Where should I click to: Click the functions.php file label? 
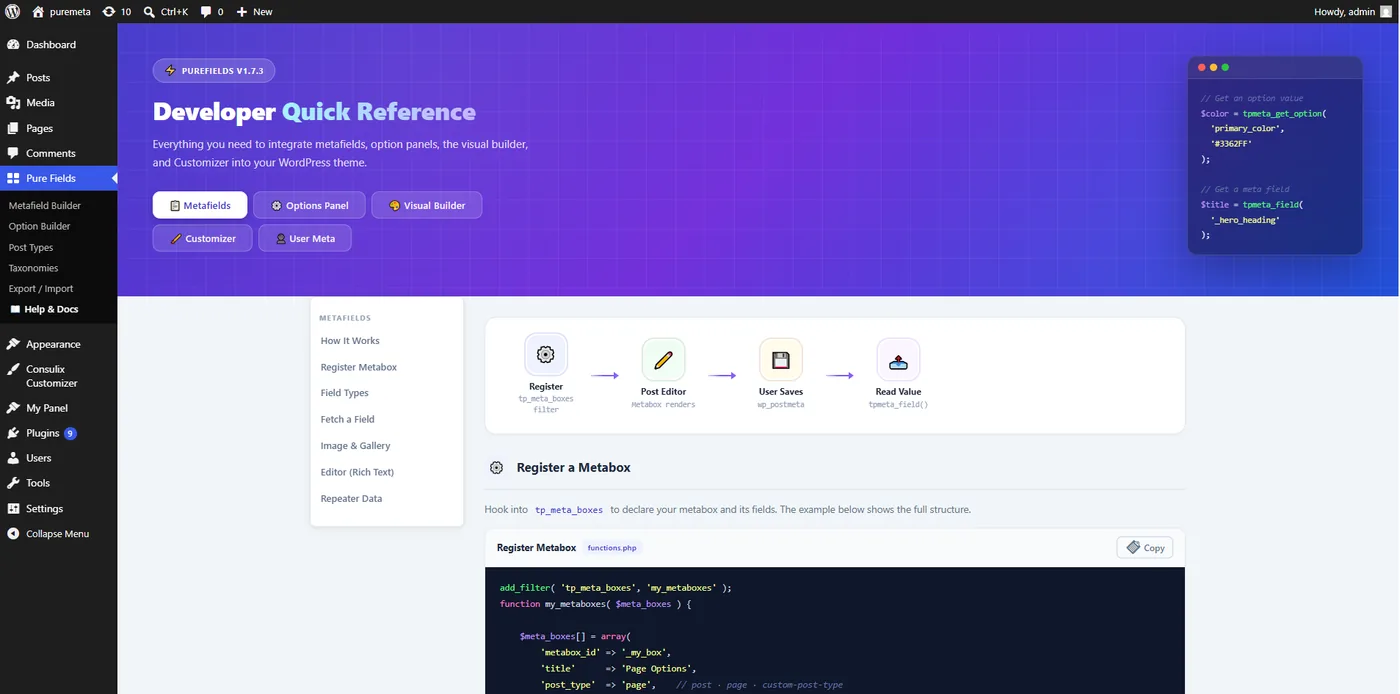(612, 548)
